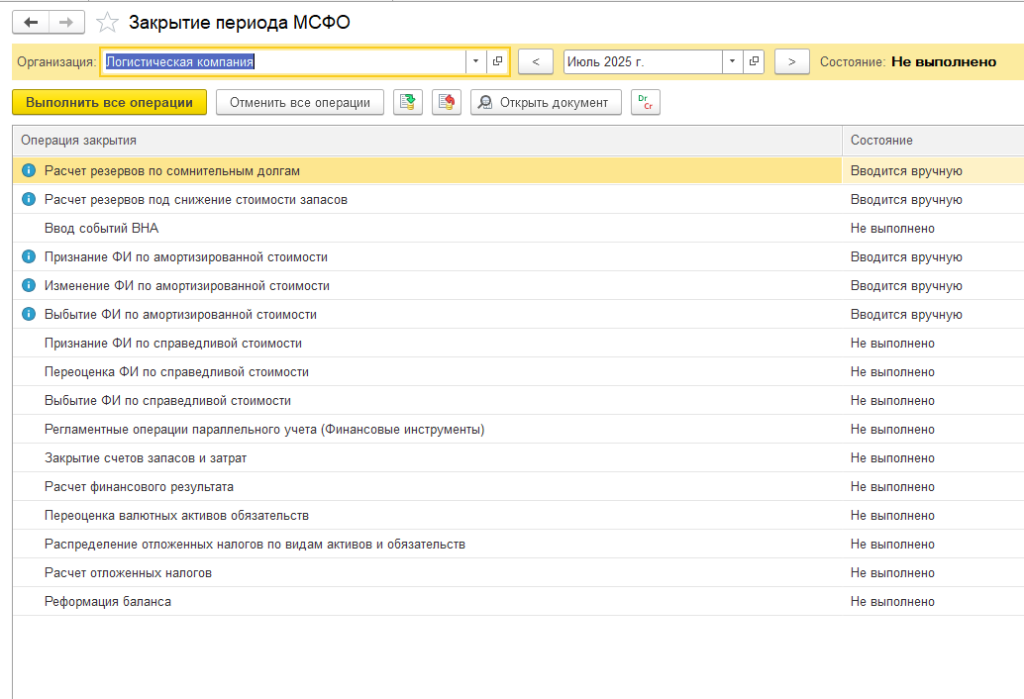Click the green-arrow execute operation icon
This screenshot has width=1024, height=699.
click(407, 103)
